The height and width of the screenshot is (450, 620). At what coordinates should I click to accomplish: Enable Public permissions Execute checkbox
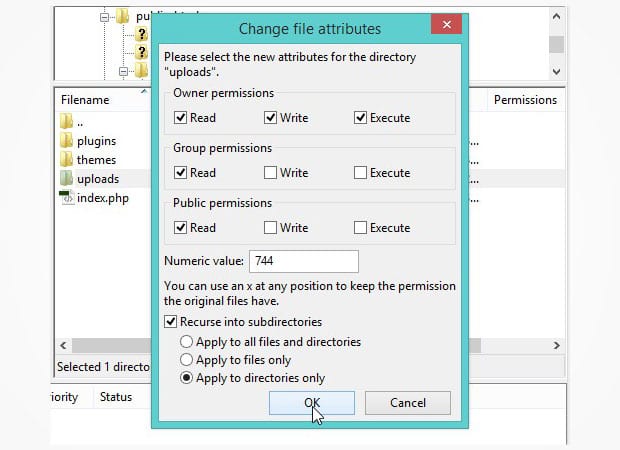click(x=360, y=227)
